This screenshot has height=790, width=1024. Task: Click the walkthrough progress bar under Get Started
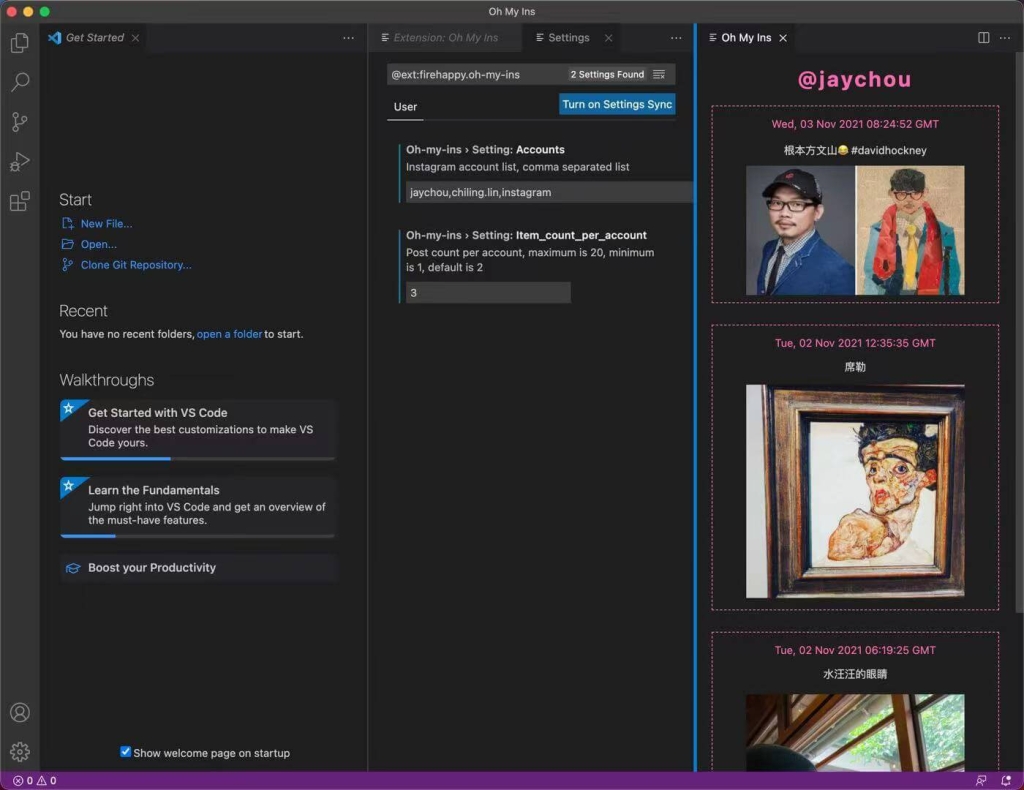[198, 459]
